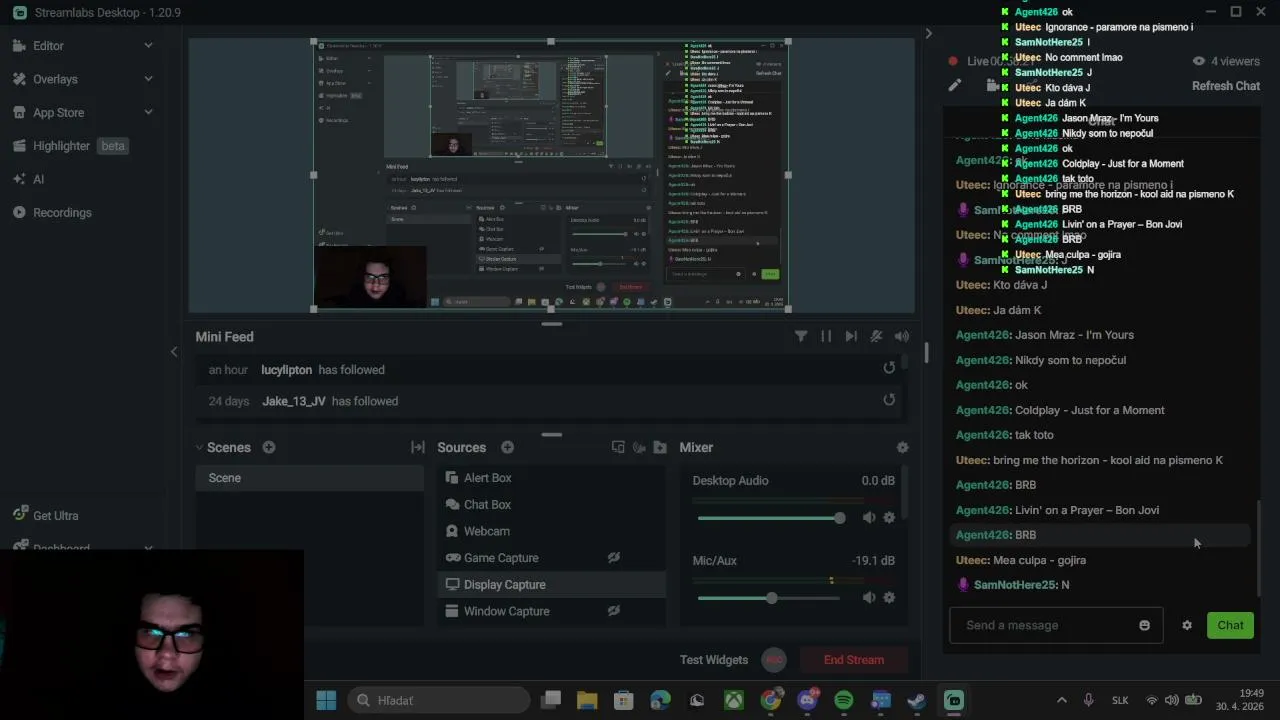Open the Mini Feed filter icon
Image resolution: width=1280 pixels, height=720 pixels.
click(801, 337)
